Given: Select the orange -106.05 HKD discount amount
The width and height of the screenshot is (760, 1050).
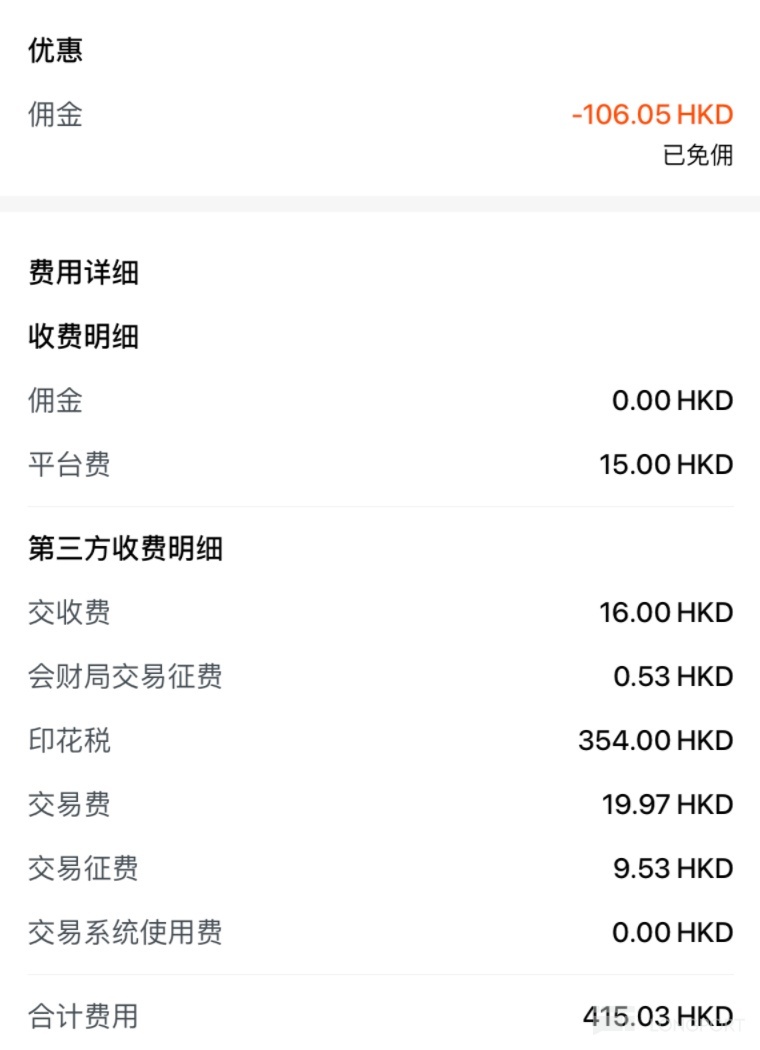Looking at the screenshot, I should tap(652, 114).
